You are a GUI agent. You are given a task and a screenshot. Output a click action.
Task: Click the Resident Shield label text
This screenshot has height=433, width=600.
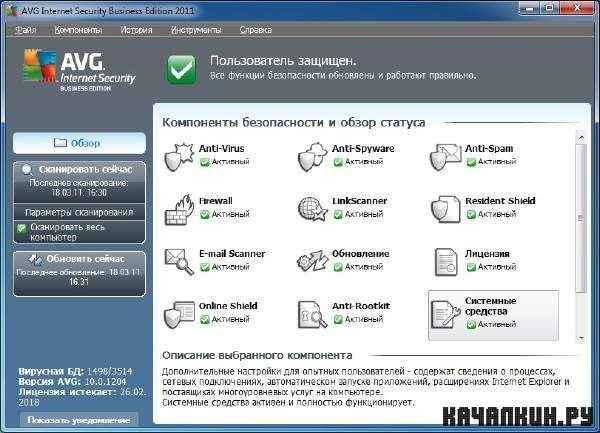click(x=500, y=201)
